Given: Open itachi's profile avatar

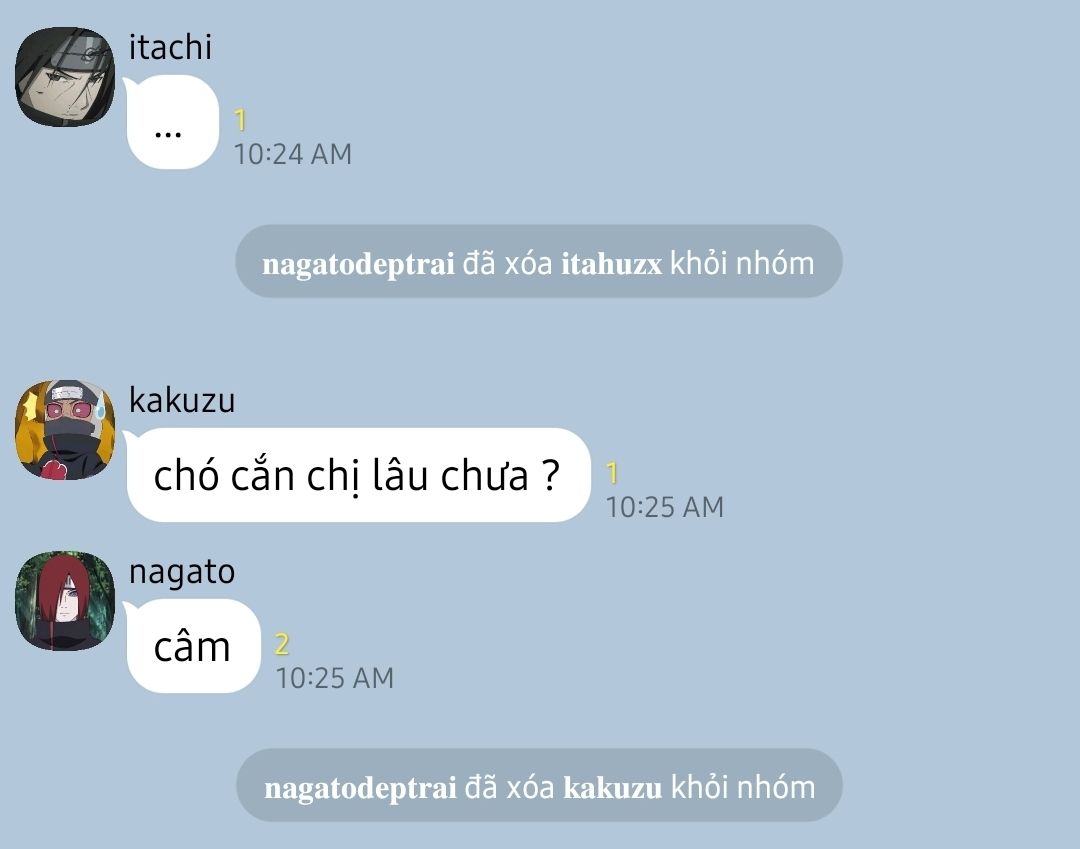Looking at the screenshot, I should click(x=65, y=77).
